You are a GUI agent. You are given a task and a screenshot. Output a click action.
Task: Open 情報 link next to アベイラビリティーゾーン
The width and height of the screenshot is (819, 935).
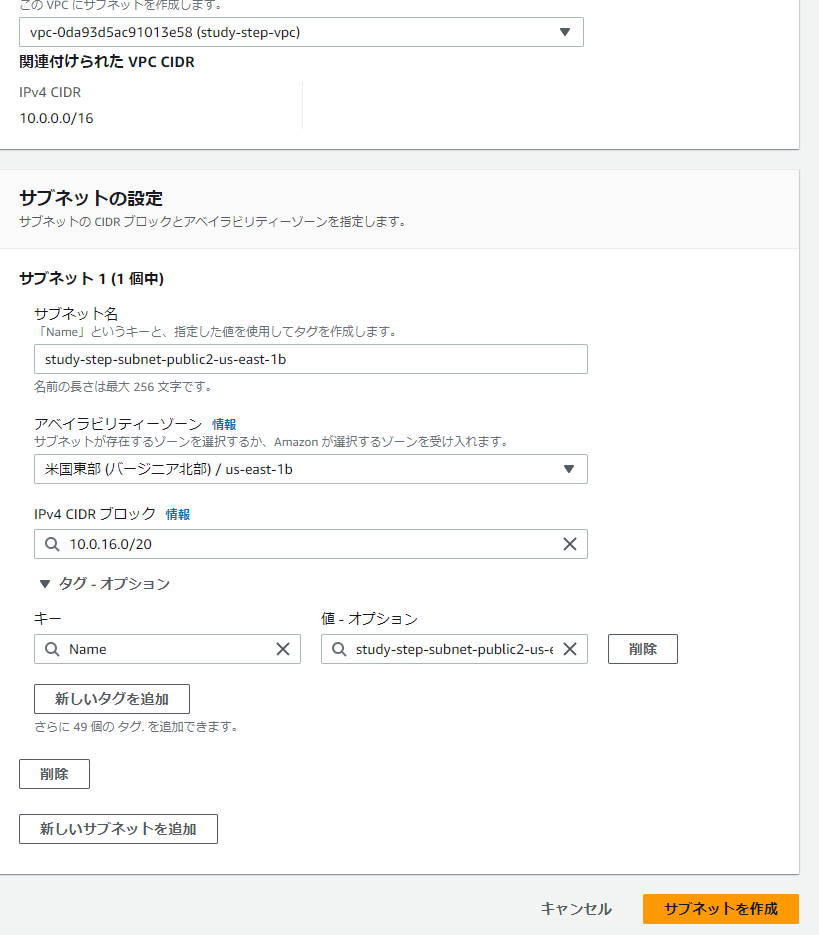click(224, 424)
